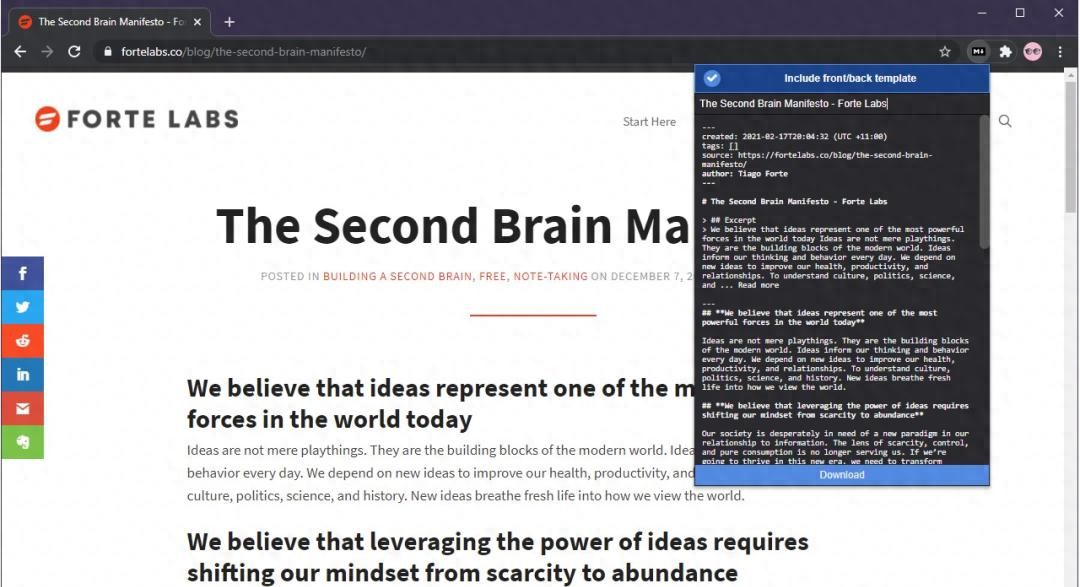Viewport: 1080px width, 587px height.
Task: Bookmark this page with the star
Action: tap(945, 52)
